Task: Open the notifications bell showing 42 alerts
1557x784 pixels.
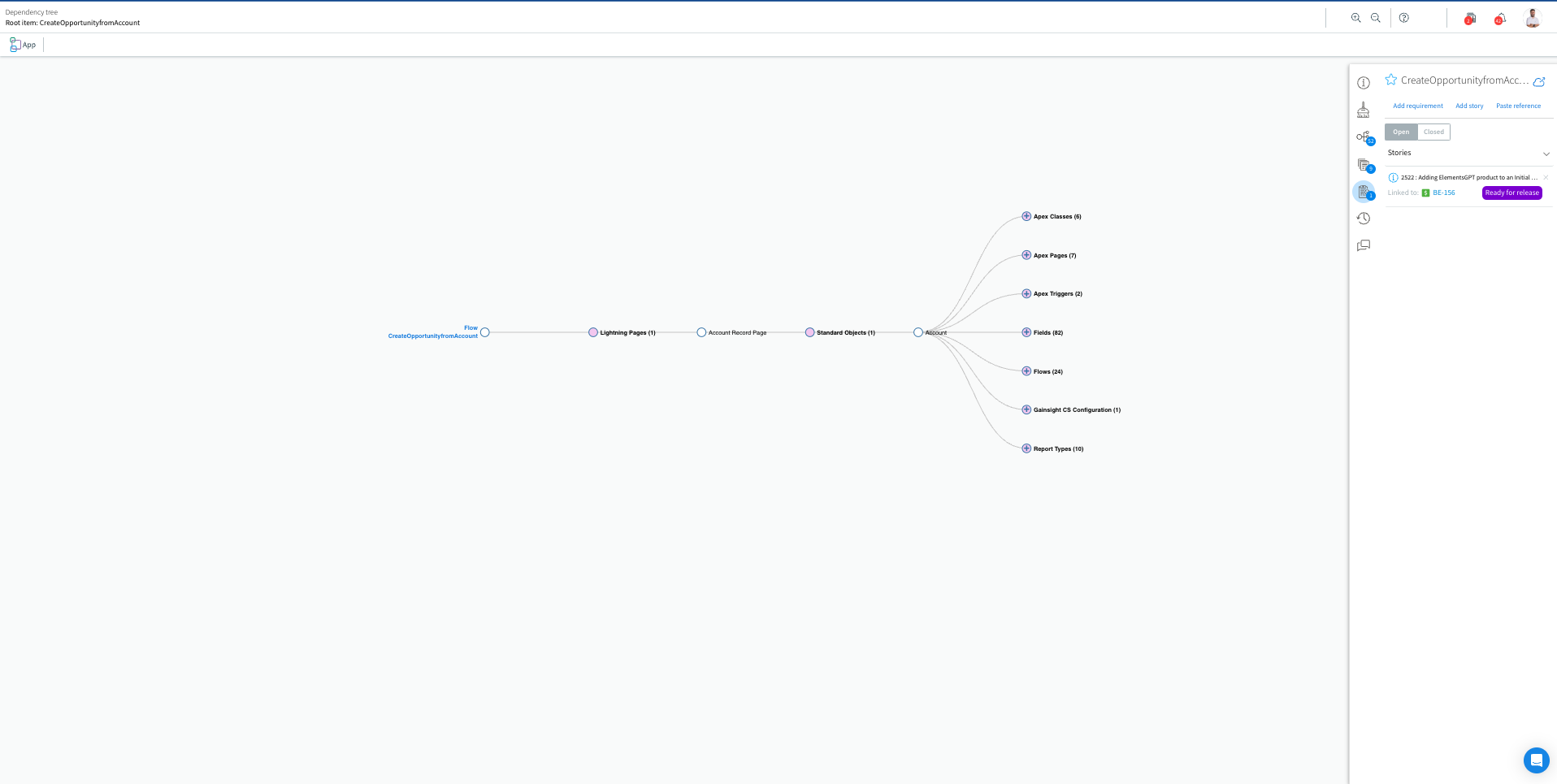Action: [x=1500, y=18]
